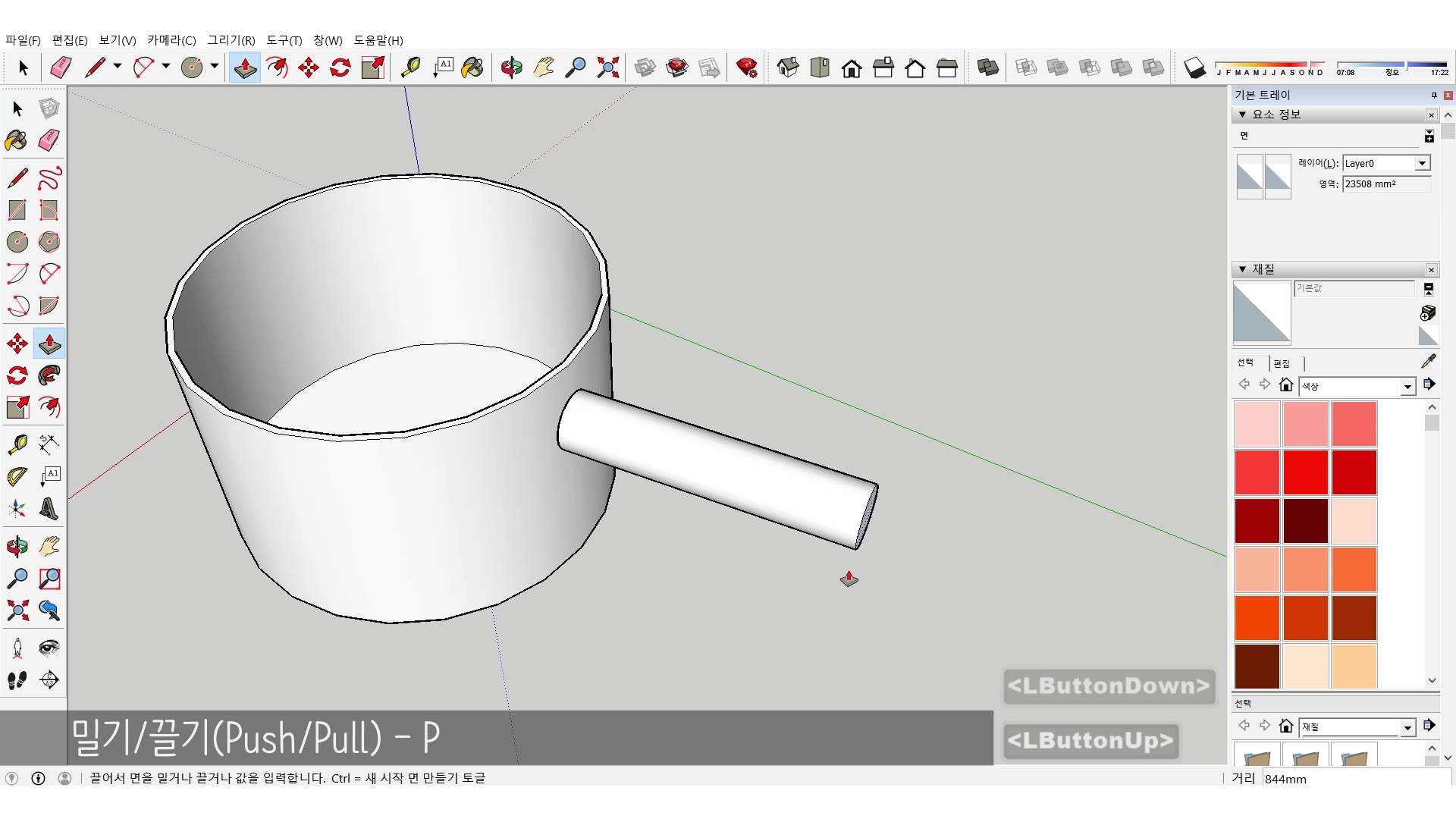
Task: Switch to the 편집 materials tab
Action: (1282, 363)
